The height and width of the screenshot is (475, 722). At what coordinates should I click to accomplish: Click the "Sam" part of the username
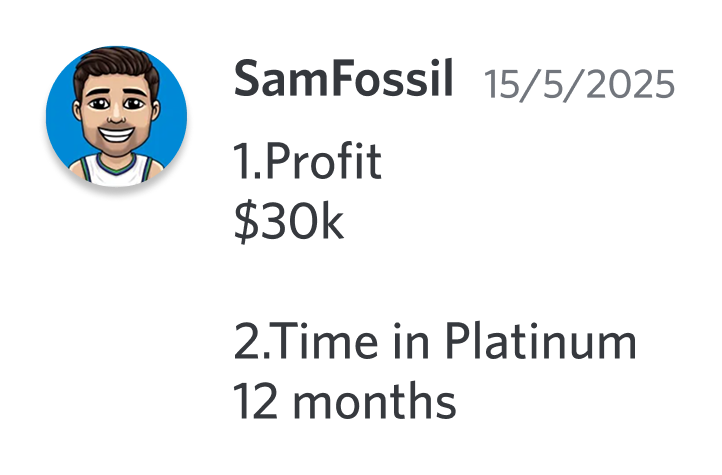[282, 79]
